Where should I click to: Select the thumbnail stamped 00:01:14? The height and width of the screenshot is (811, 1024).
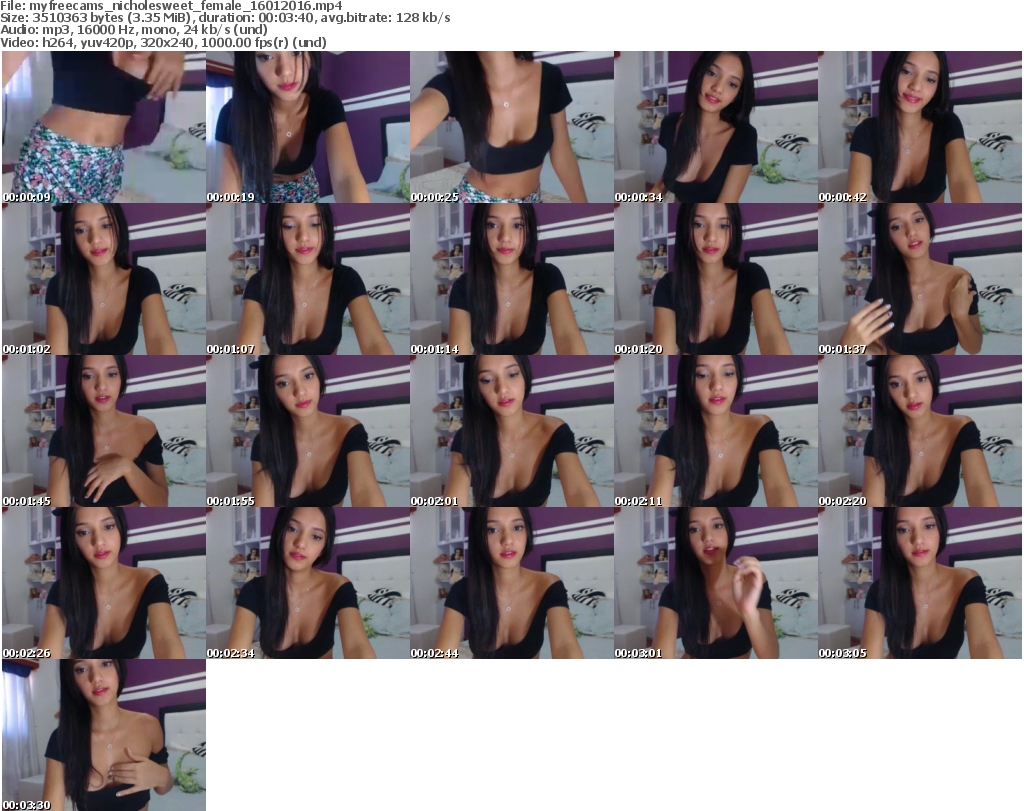point(512,279)
